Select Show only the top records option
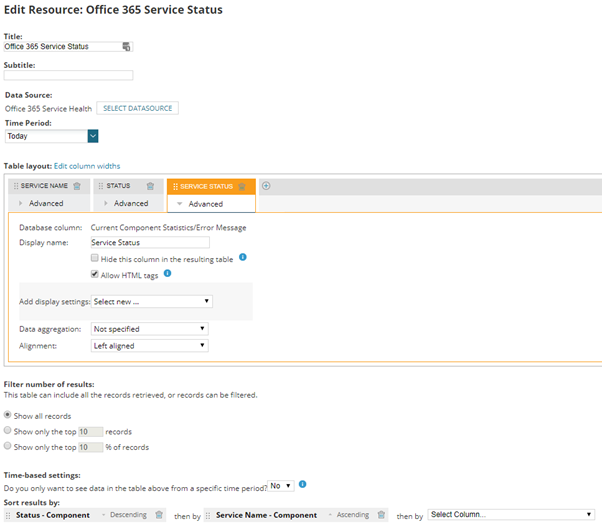This screenshot has width=602, height=532. pos(7,430)
